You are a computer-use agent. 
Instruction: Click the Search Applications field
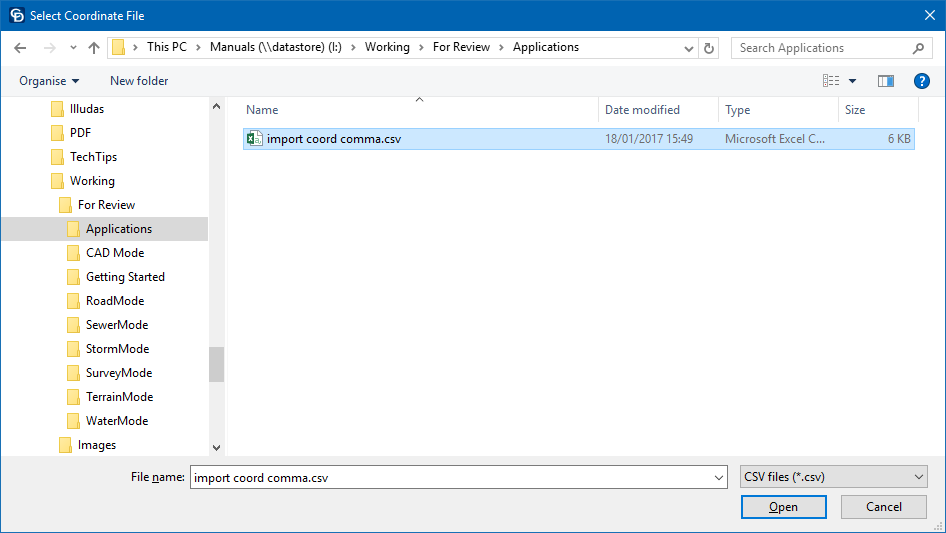820,48
